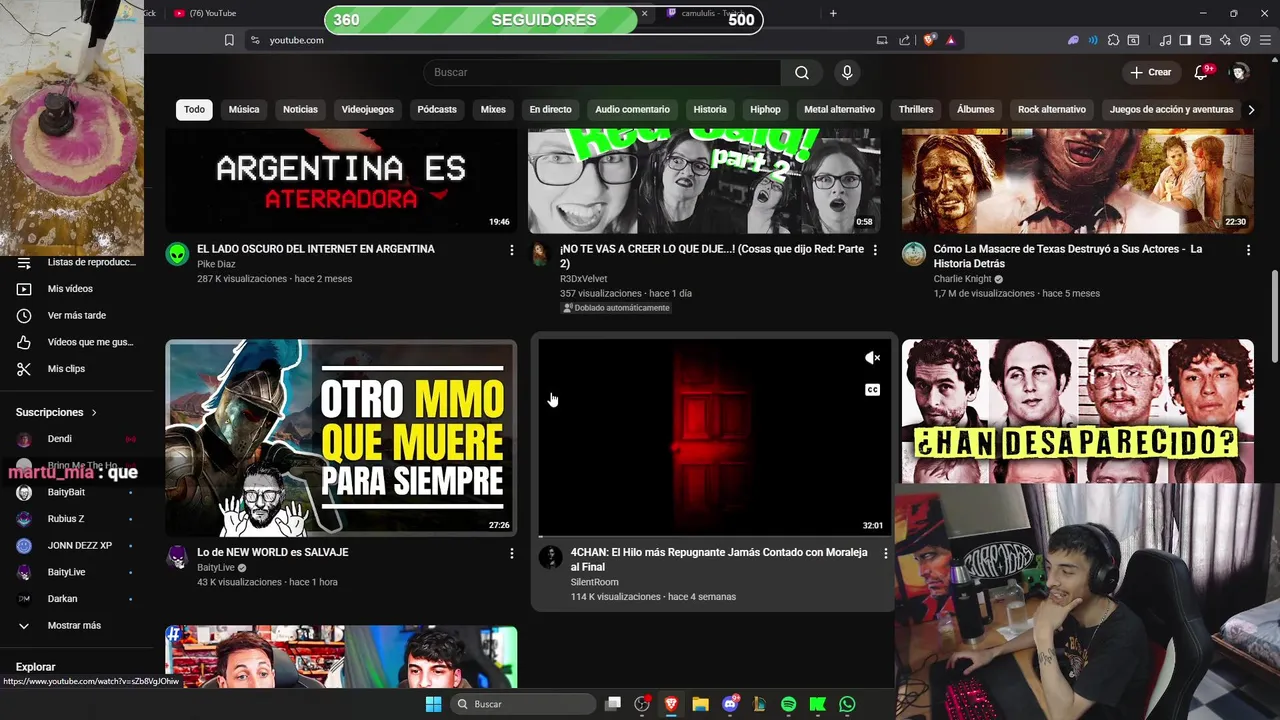
Task: Start voice search with the microphone icon
Action: 847,72
